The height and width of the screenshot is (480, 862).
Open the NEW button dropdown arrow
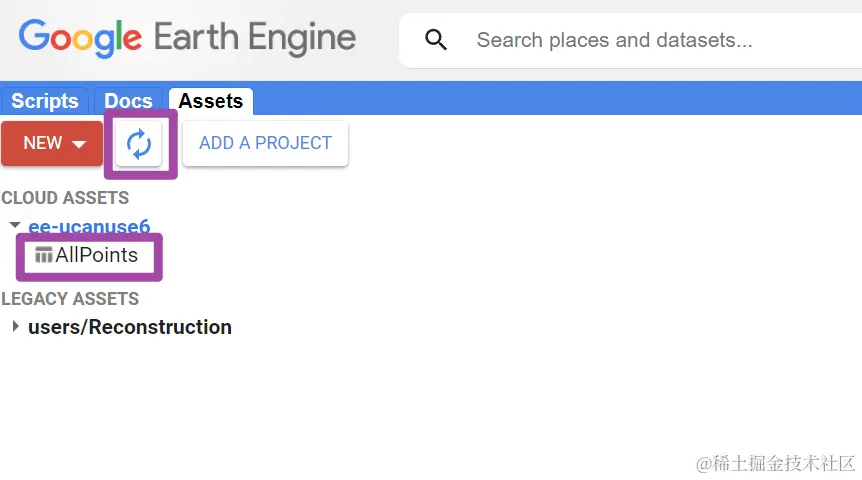pos(79,144)
